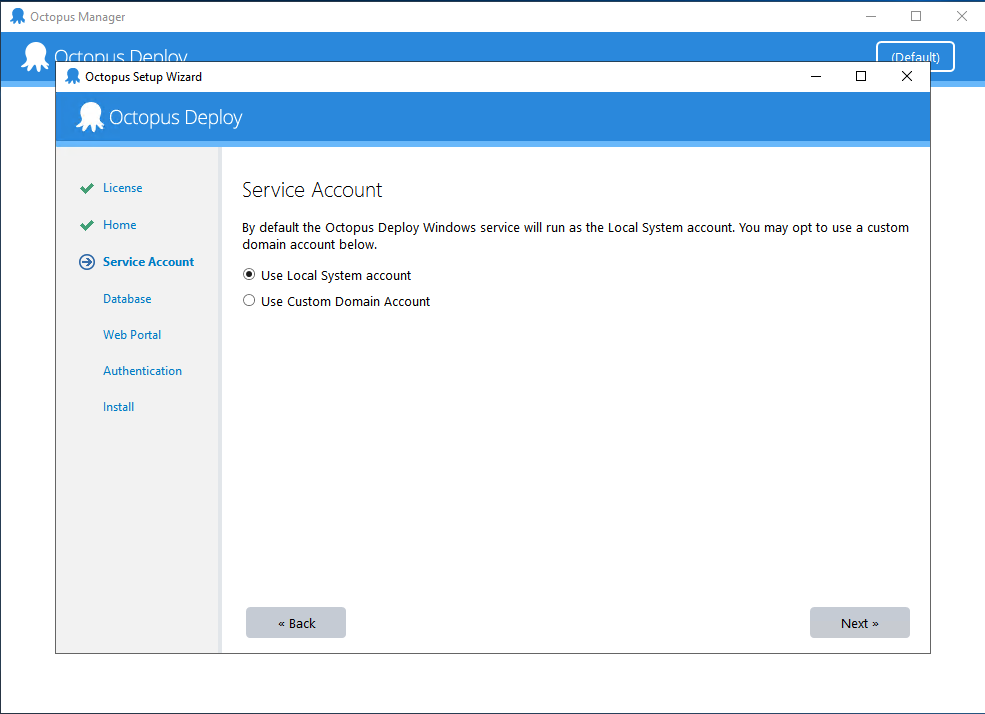The image size is (985, 714).
Task: Open the License step in sidebar
Action: (122, 188)
